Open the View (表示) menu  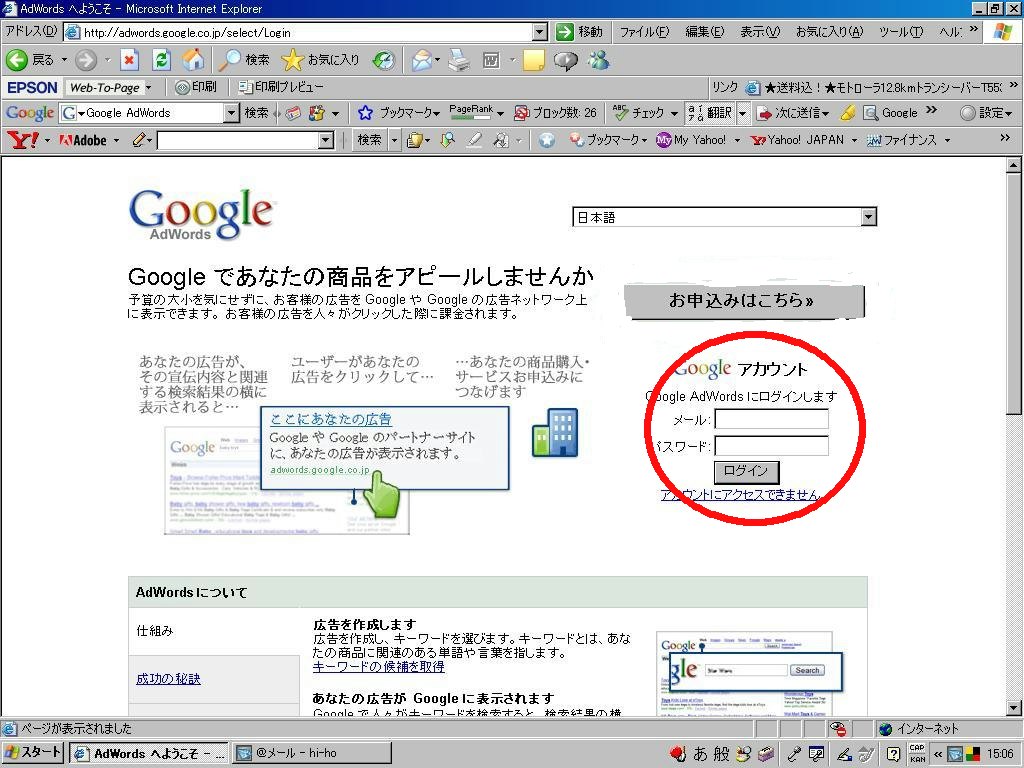pos(760,31)
